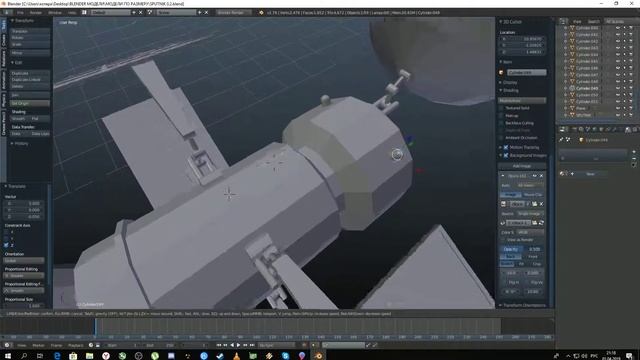Viewport: 640px width, 360px height.
Task: Remove the background image with X icon
Action: [x=542, y=176]
